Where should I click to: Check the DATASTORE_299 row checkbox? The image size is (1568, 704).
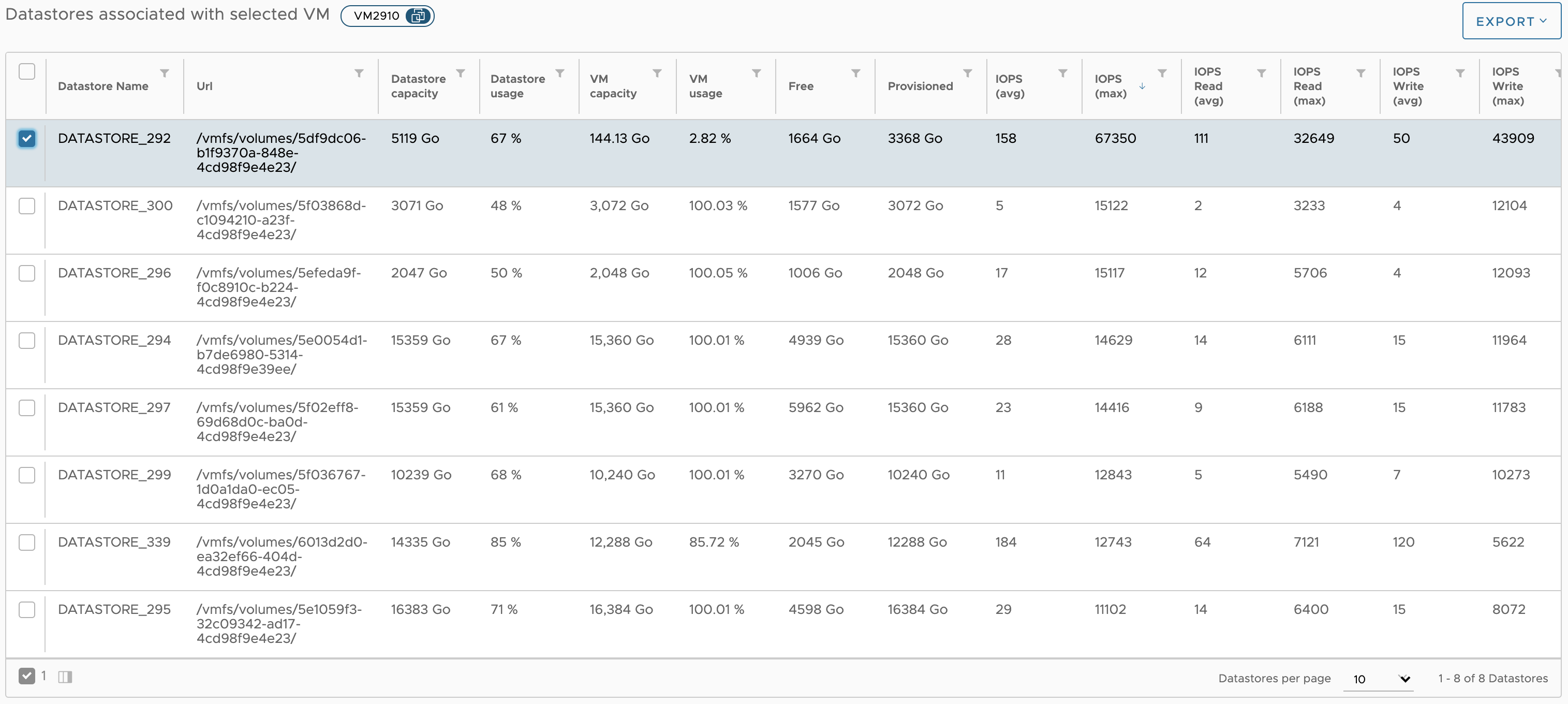(x=27, y=475)
